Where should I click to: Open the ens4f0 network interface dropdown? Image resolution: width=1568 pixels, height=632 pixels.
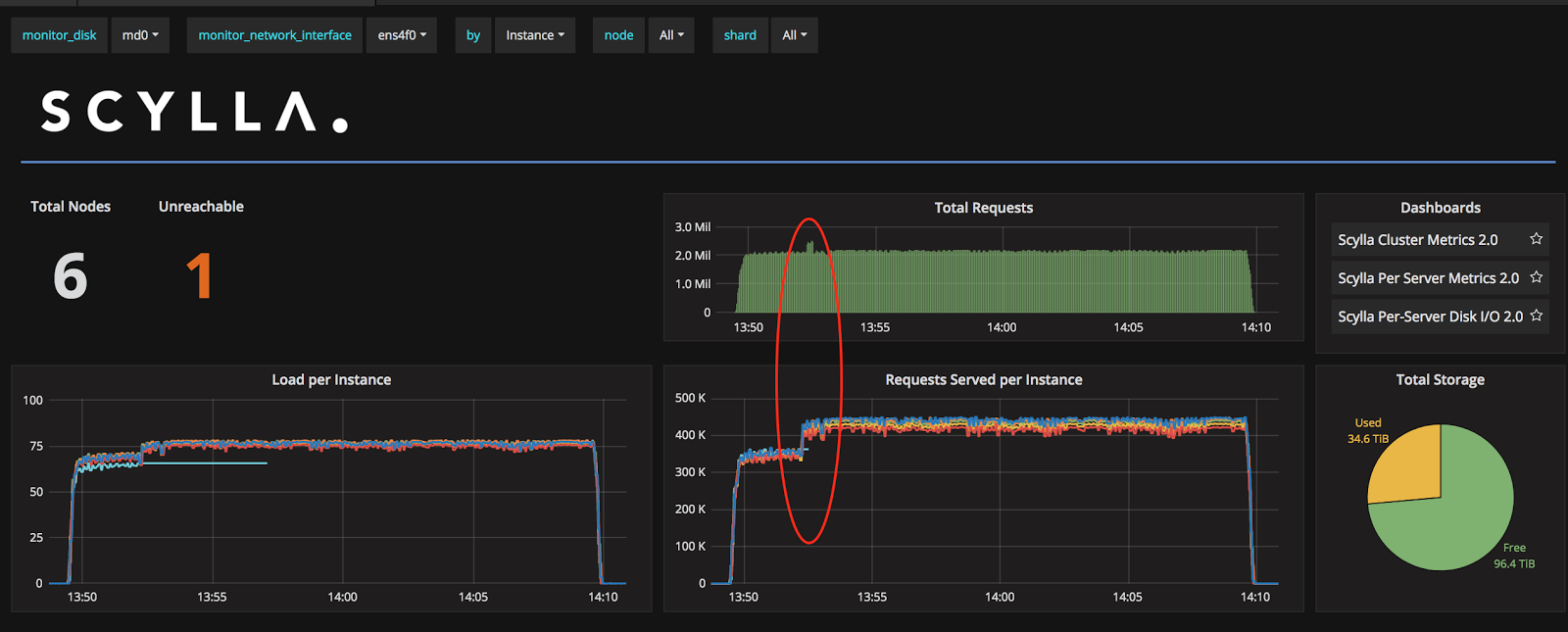[402, 35]
